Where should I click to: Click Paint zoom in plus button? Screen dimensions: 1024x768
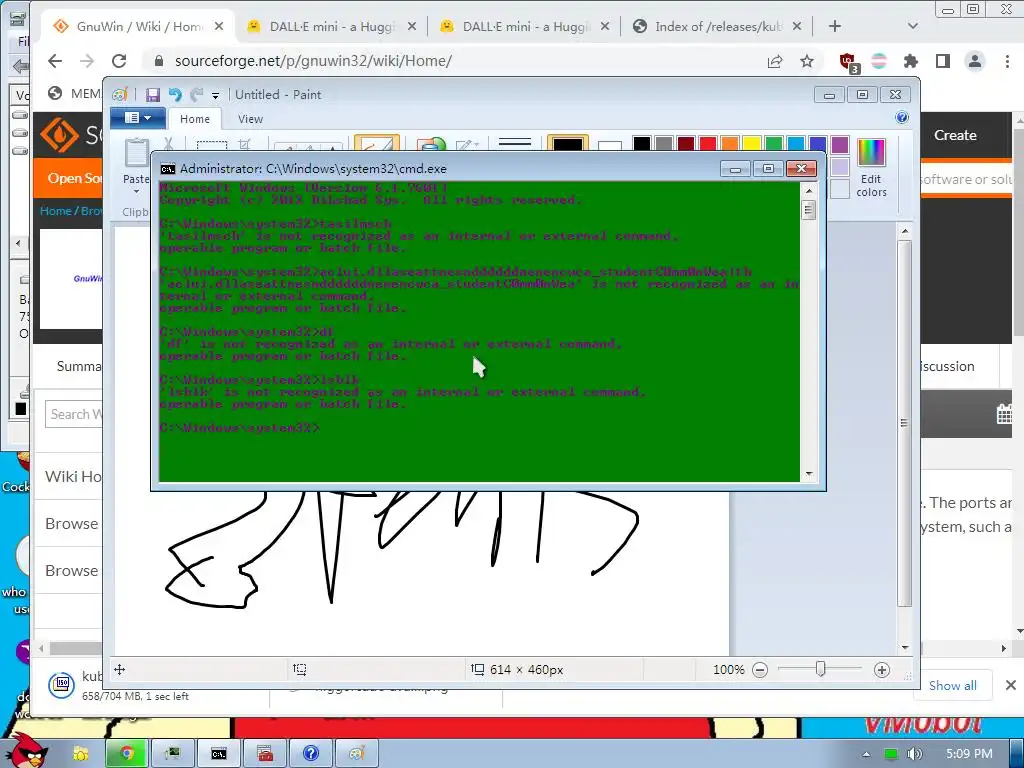click(x=882, y=669)
